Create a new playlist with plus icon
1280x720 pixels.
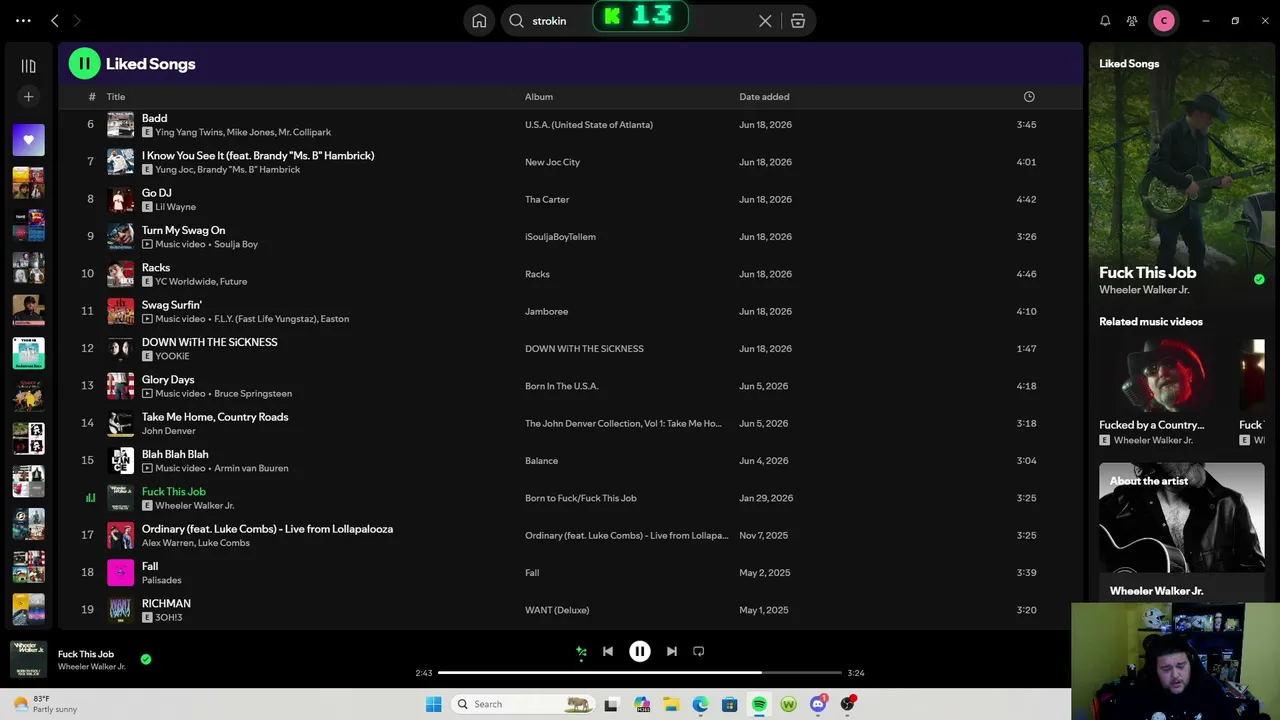click(x=28, y=97)
